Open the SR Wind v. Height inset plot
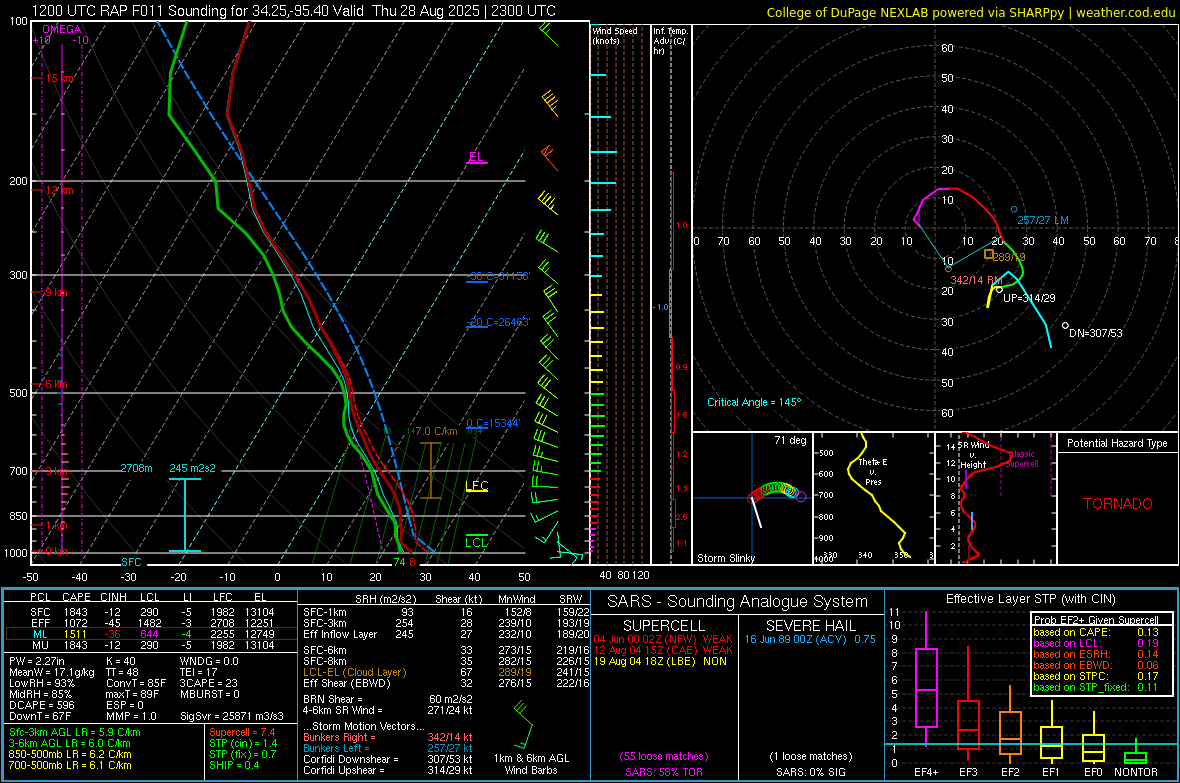Image resolution: width=1180 pixels, height=783 pixels. [995, 498]
